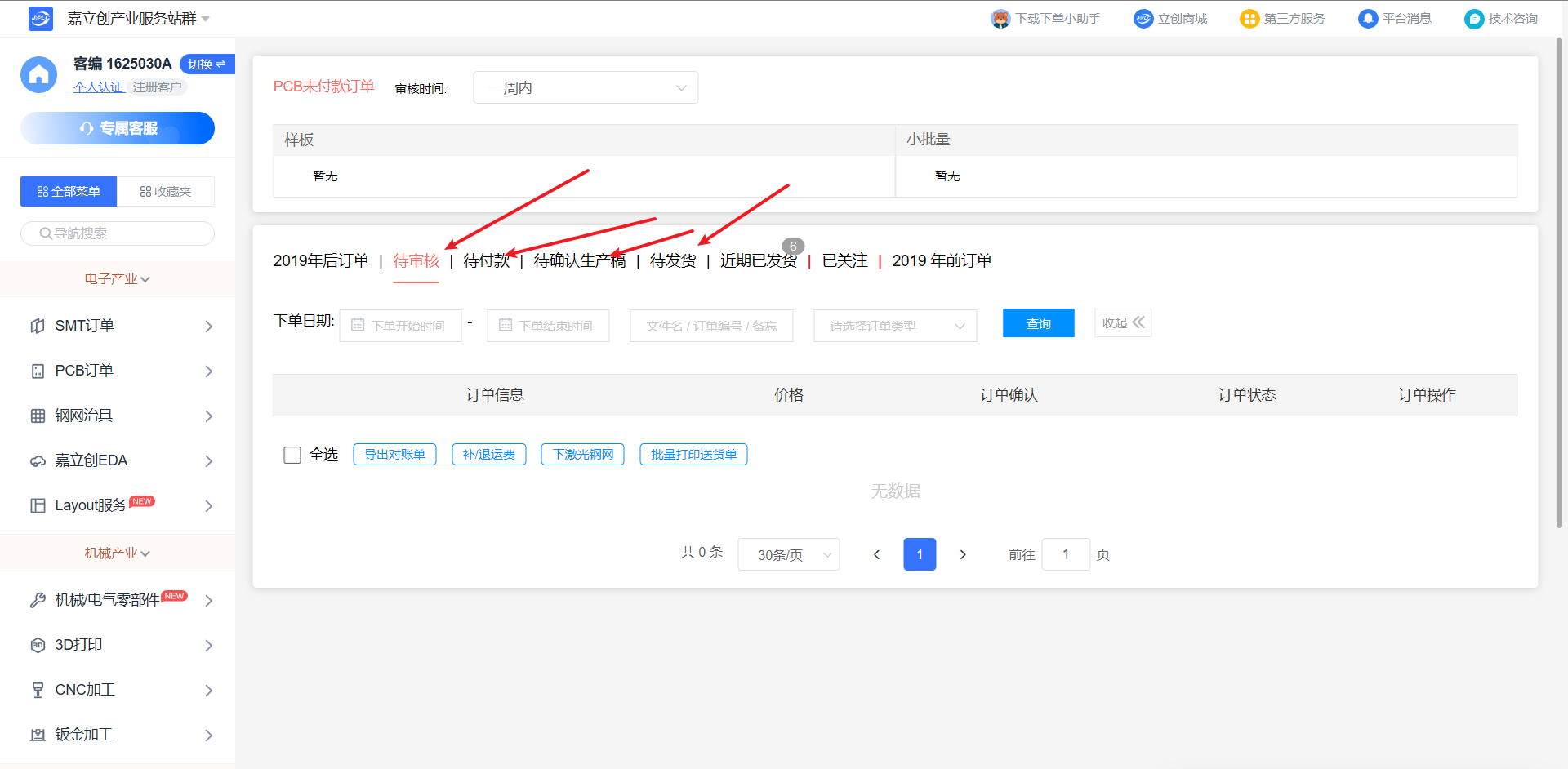Click 收起 to collapse filters

click(1123, 323)
